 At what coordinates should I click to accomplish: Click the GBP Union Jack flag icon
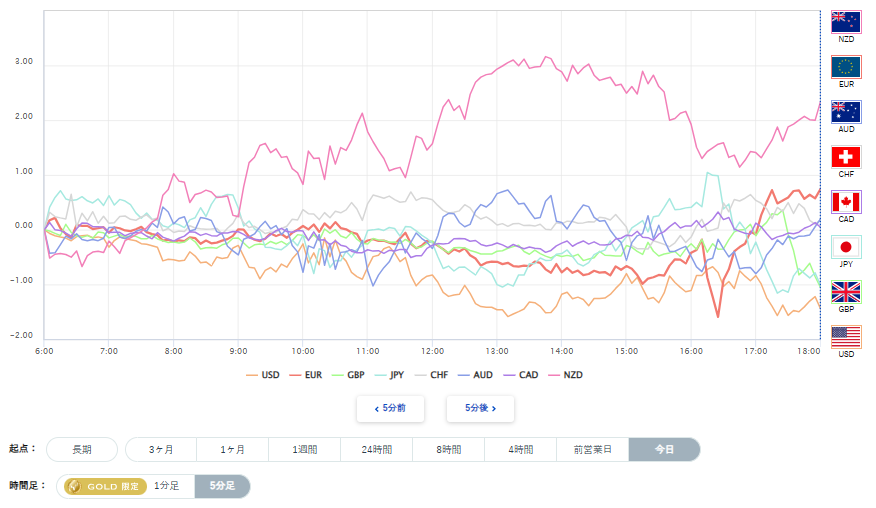846,292
